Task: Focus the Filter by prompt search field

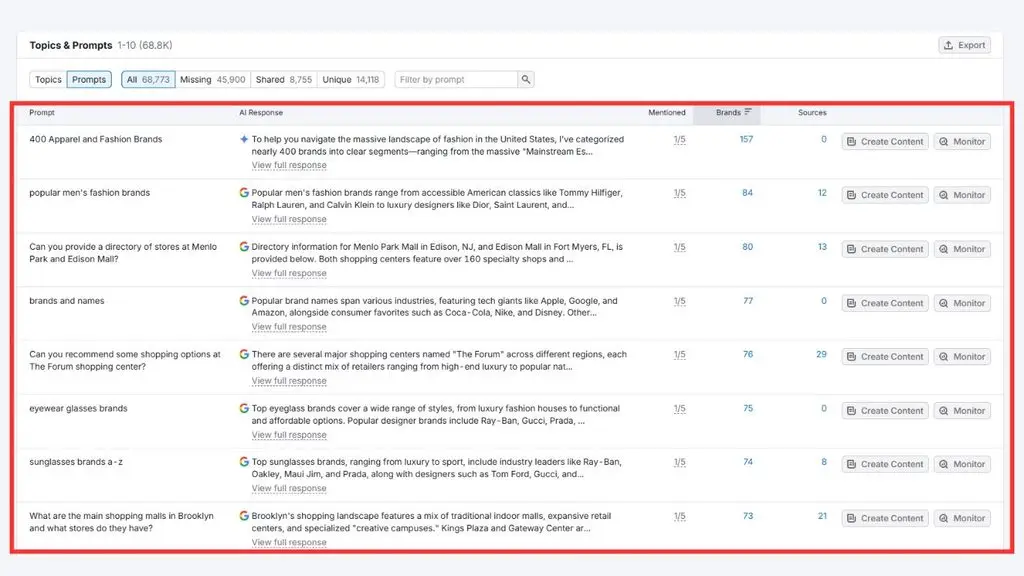Action: point(456,80)
